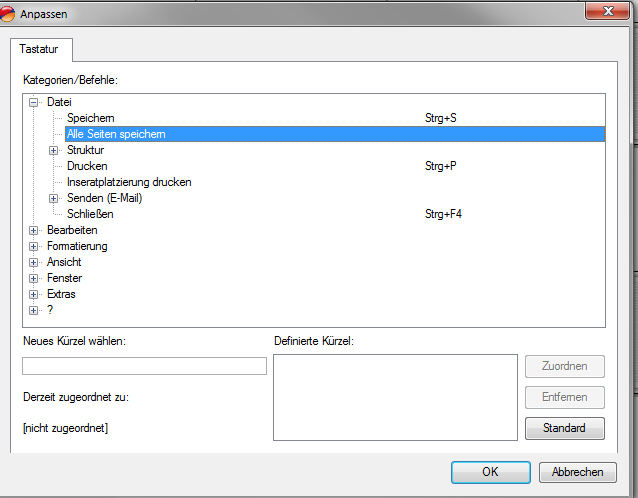Image resolution: width=638 pixels, height=498 pixels.
Task: Expand the Ansicht category
Action: [34, 262]
